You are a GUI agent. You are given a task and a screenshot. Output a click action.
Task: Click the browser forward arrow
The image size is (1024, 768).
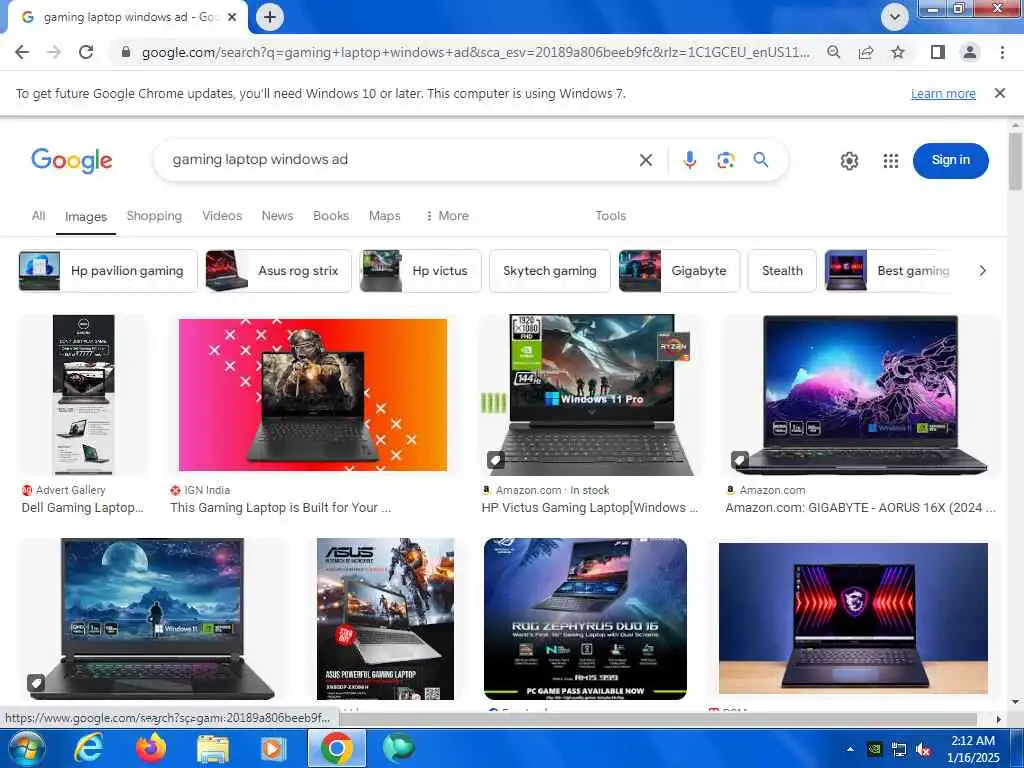click(54, 52)
